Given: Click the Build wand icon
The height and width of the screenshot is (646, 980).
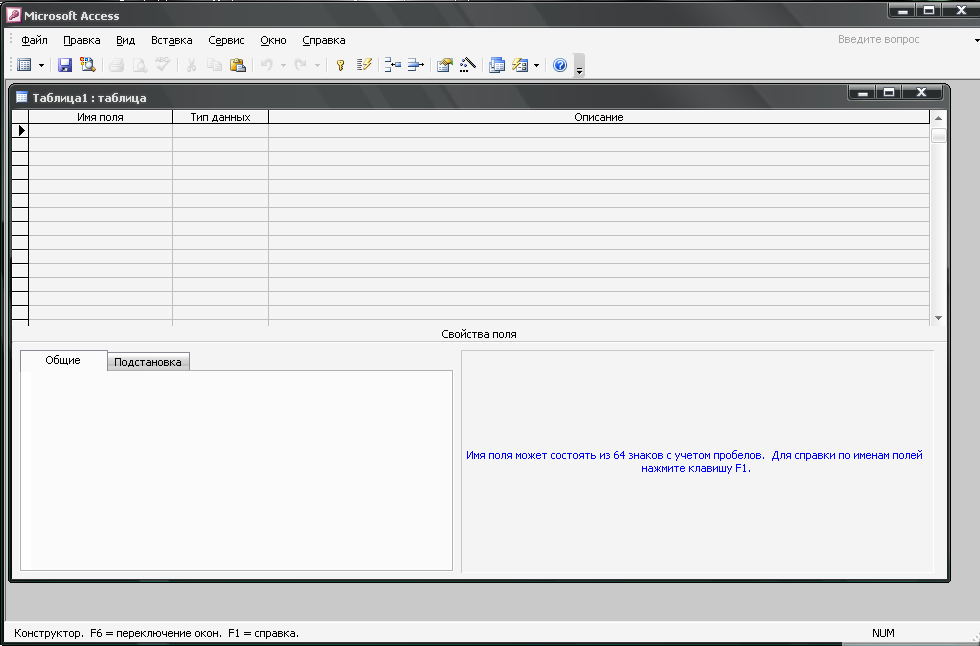Looking at the screenshot, I should coord(468,65).
